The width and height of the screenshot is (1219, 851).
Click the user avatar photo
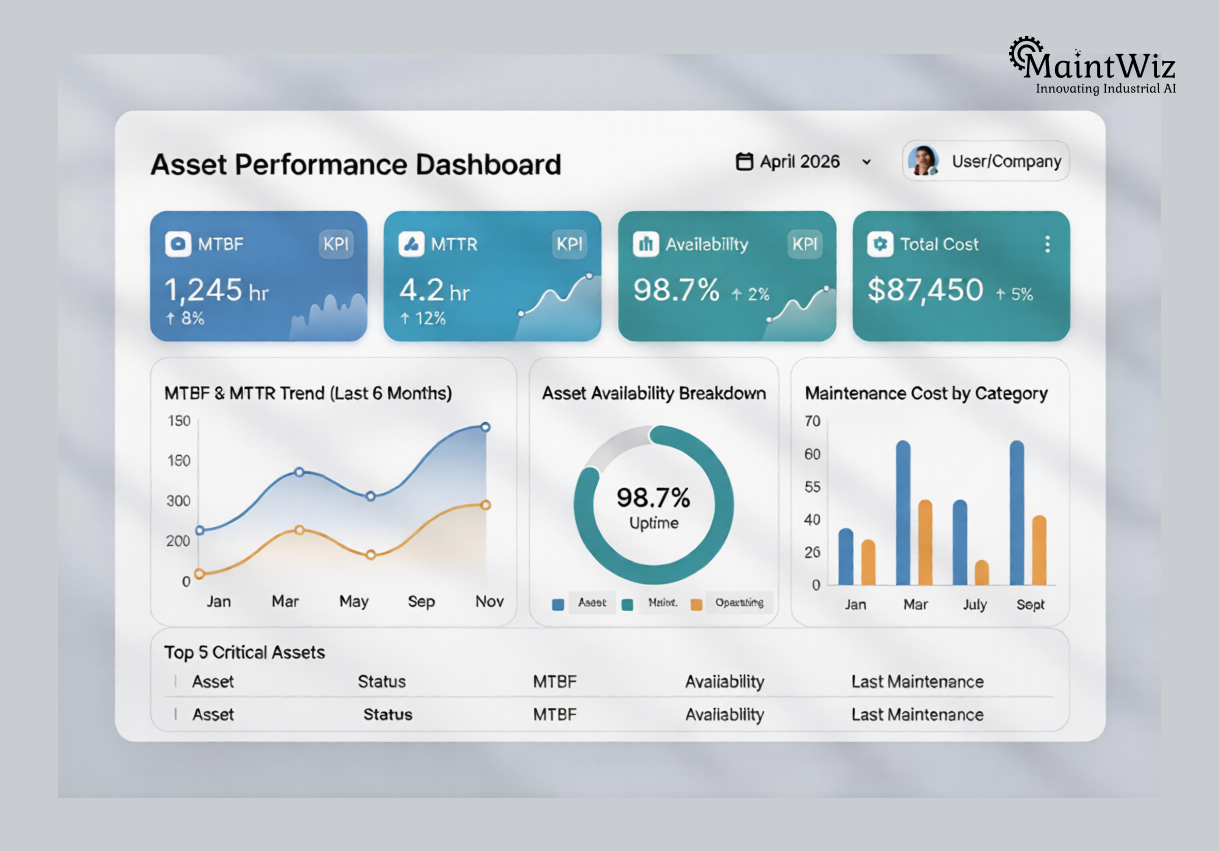[x=922, y=160]
